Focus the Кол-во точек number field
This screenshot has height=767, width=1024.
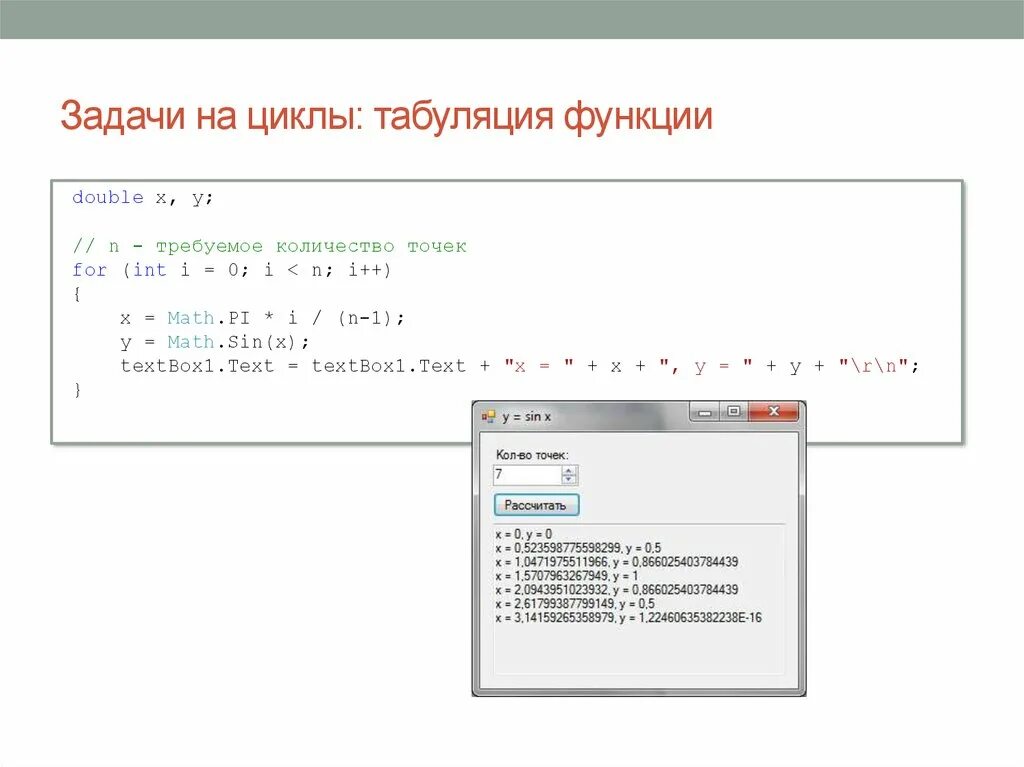pyautogui.click(x=527, y=475)
